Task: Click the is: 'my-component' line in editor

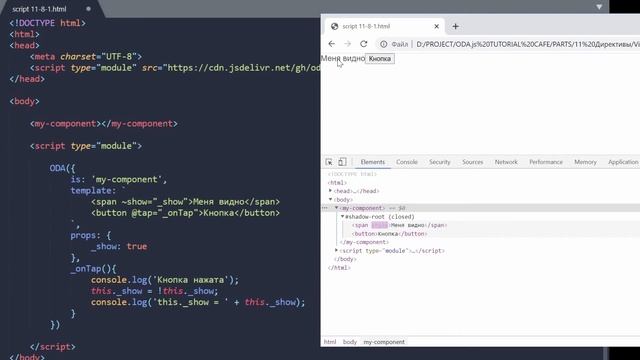Action: (119, 180)
